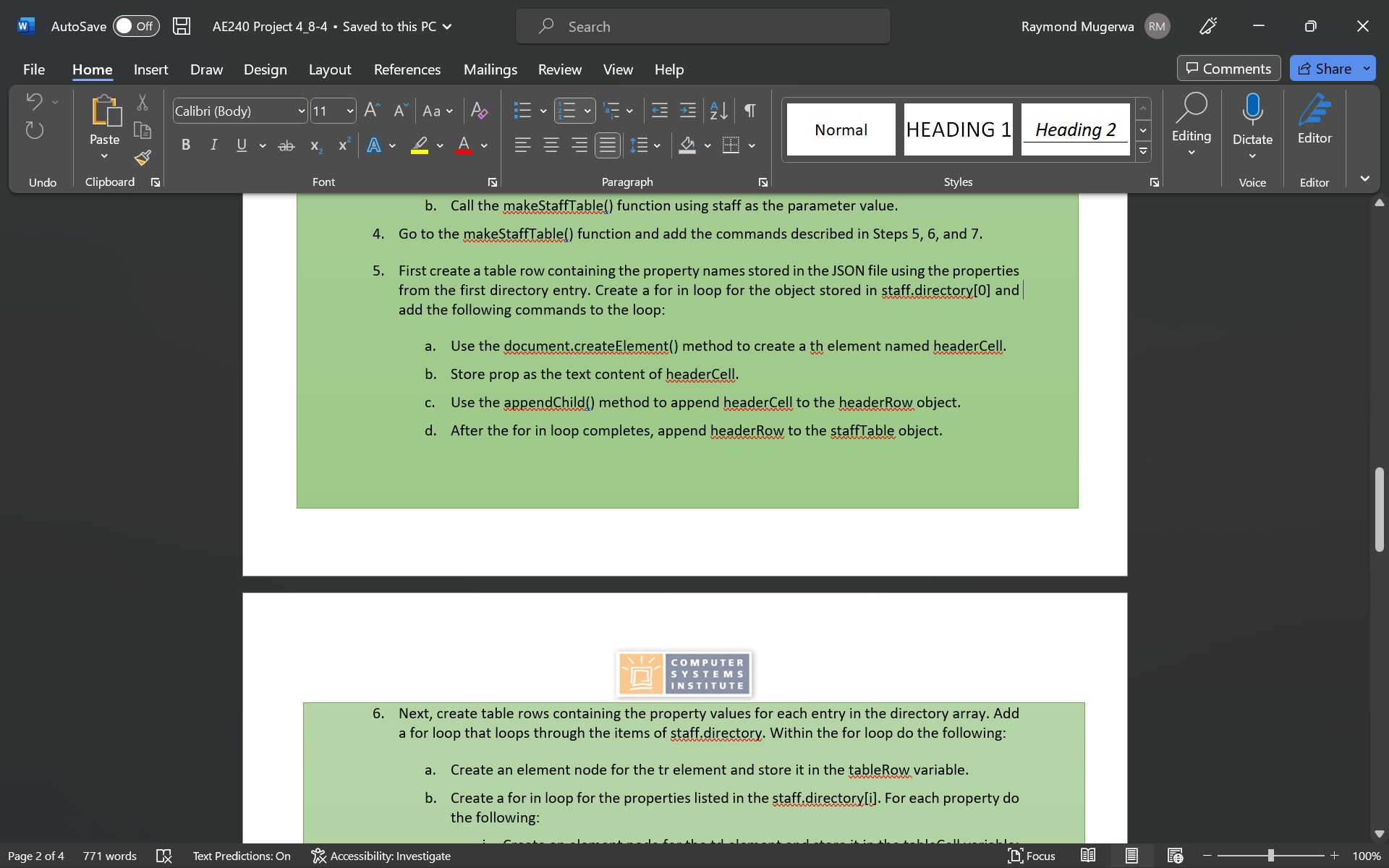Increase font size with grow icon
Image resolution: width=1389 pixels, height=868 pixels.
[x=372, y=111]
